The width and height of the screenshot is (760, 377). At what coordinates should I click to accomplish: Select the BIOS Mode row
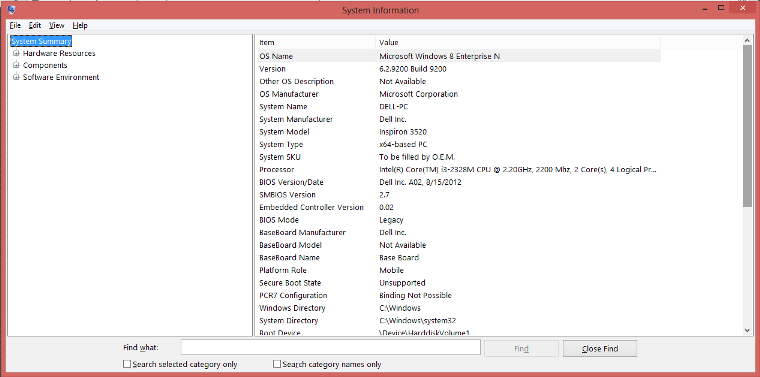point(458,220)
